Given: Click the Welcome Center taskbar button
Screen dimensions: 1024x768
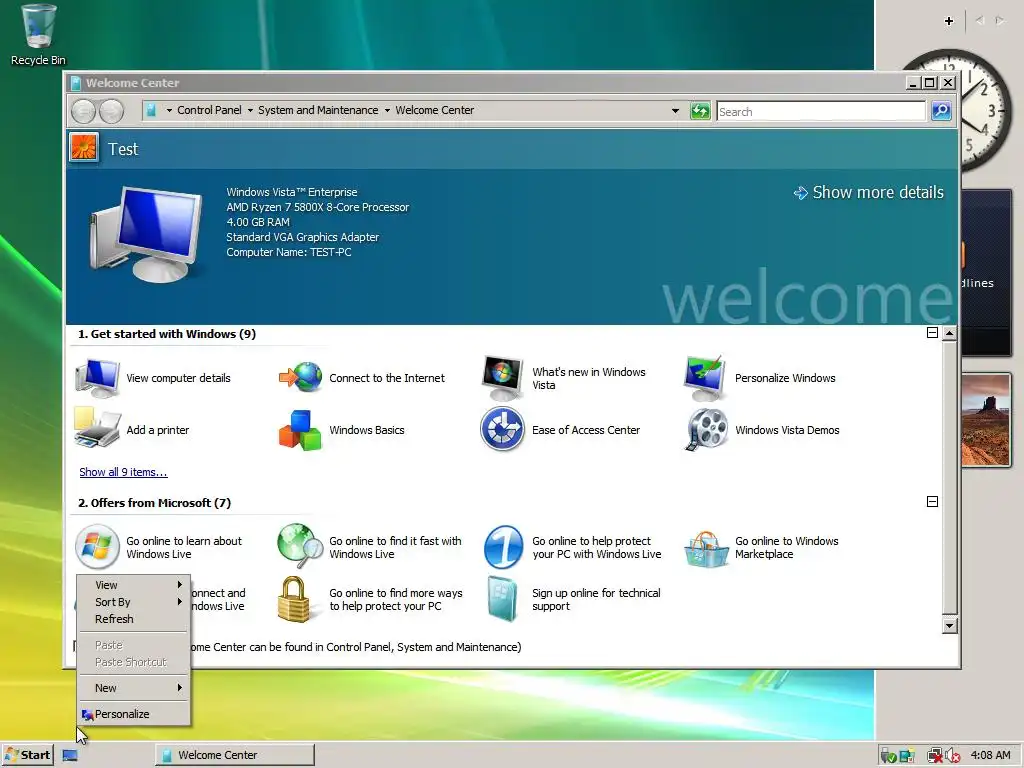Looking at the screenshot, I should click(x=235, y=756).
